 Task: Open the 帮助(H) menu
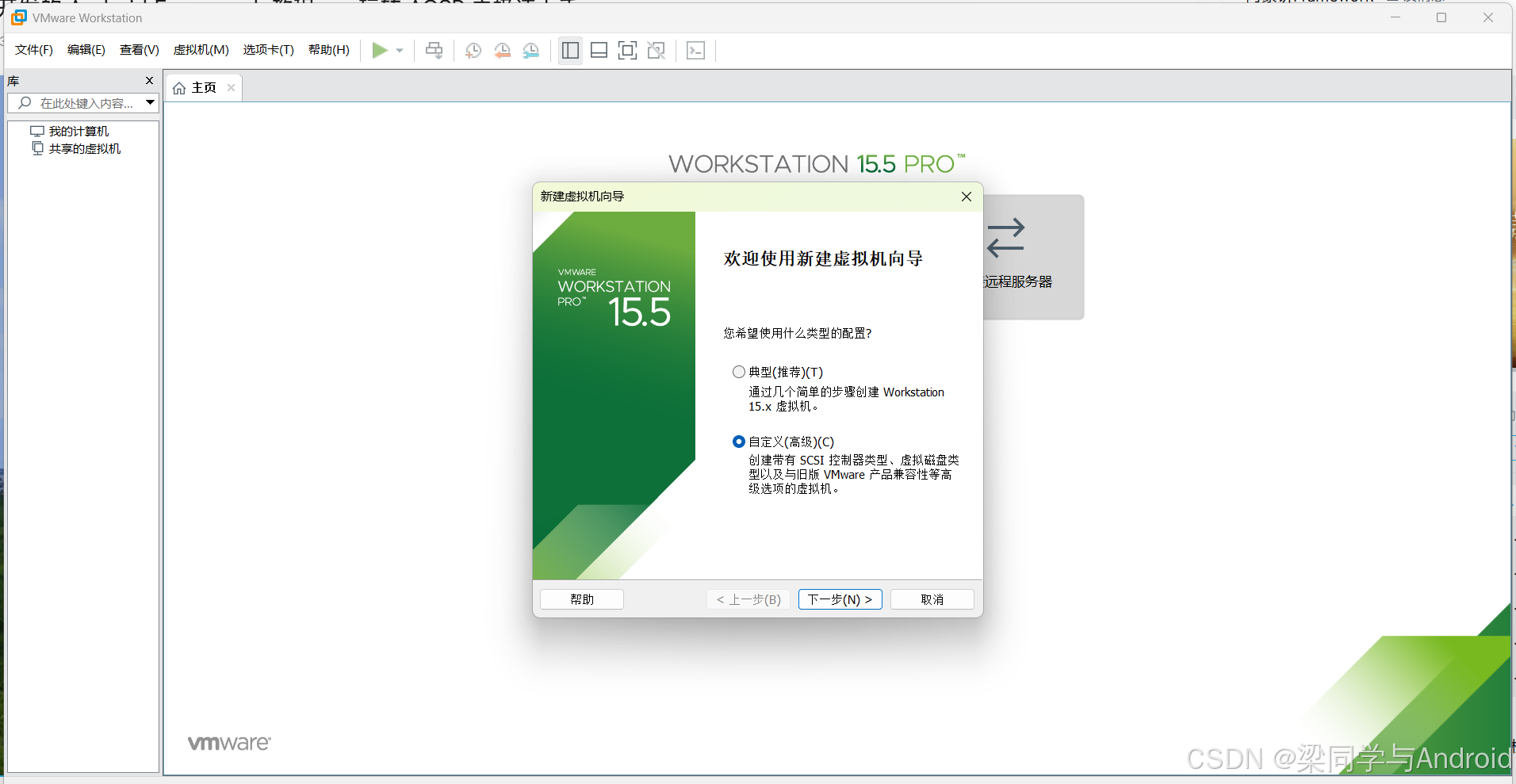point(329,50)
